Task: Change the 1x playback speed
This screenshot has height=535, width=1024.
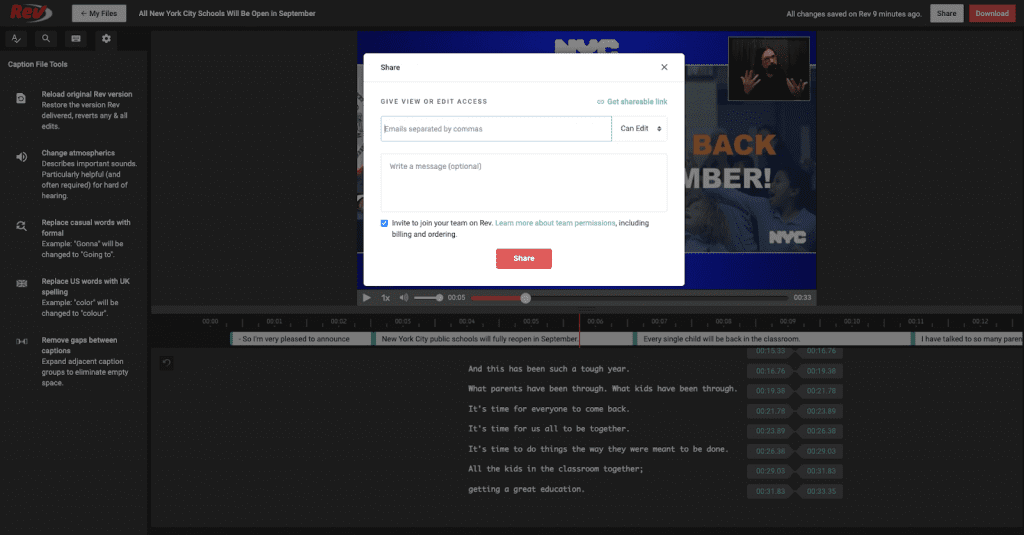Action: tap(386, 298)
